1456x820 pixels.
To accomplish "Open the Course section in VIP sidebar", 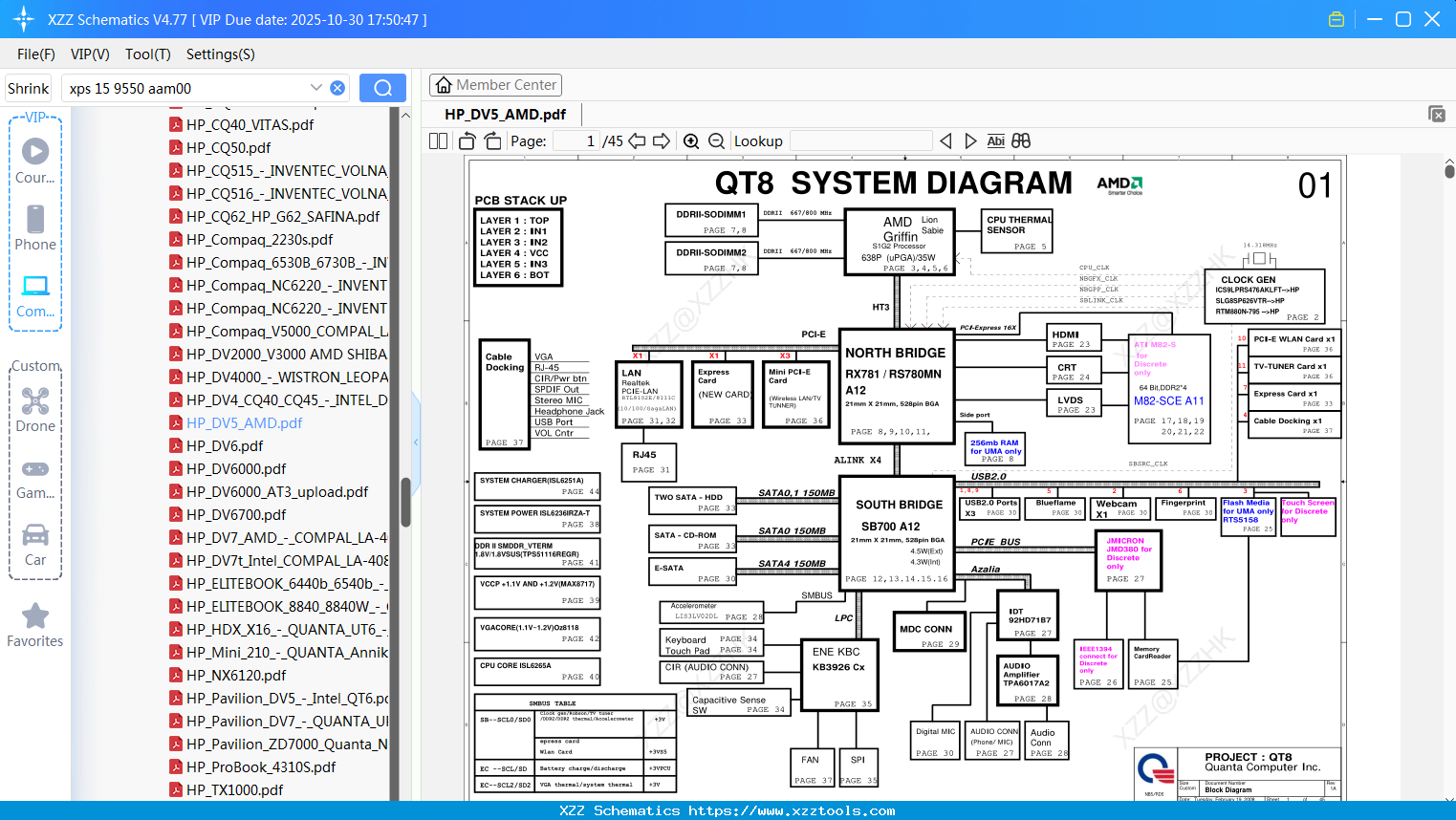I will pyautogui.click(x=35, y=162).
